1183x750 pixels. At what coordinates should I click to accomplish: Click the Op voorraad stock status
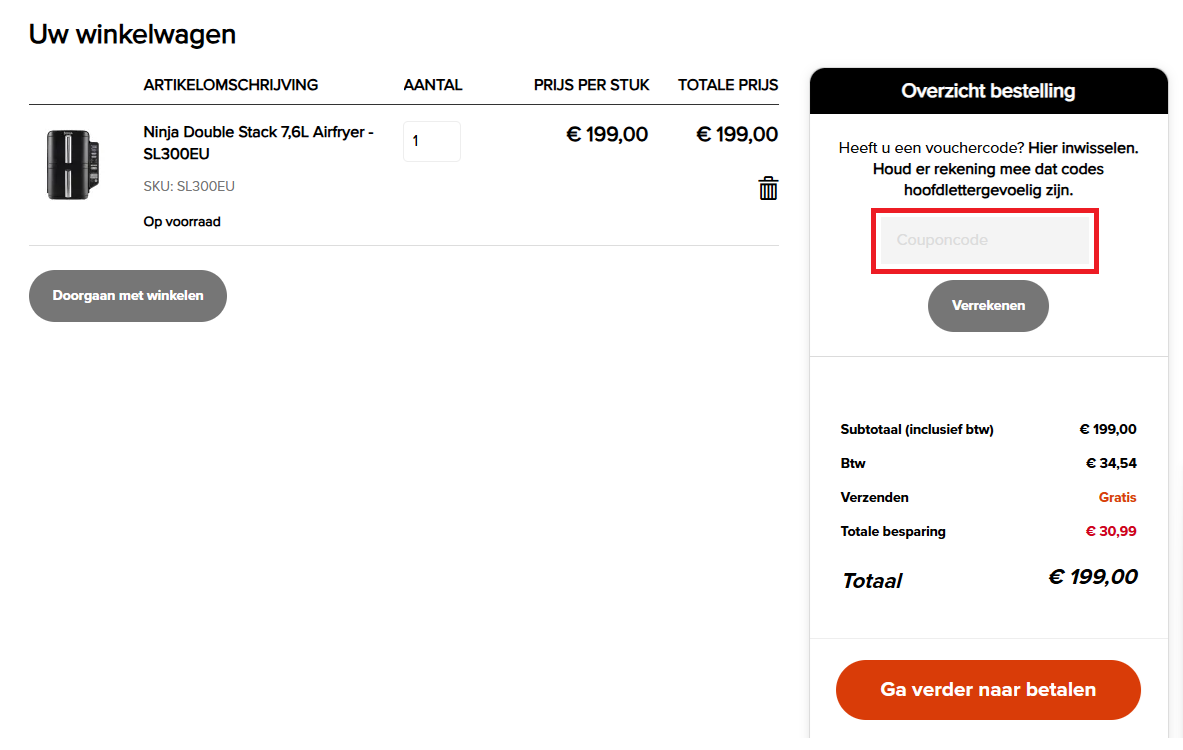182,222
